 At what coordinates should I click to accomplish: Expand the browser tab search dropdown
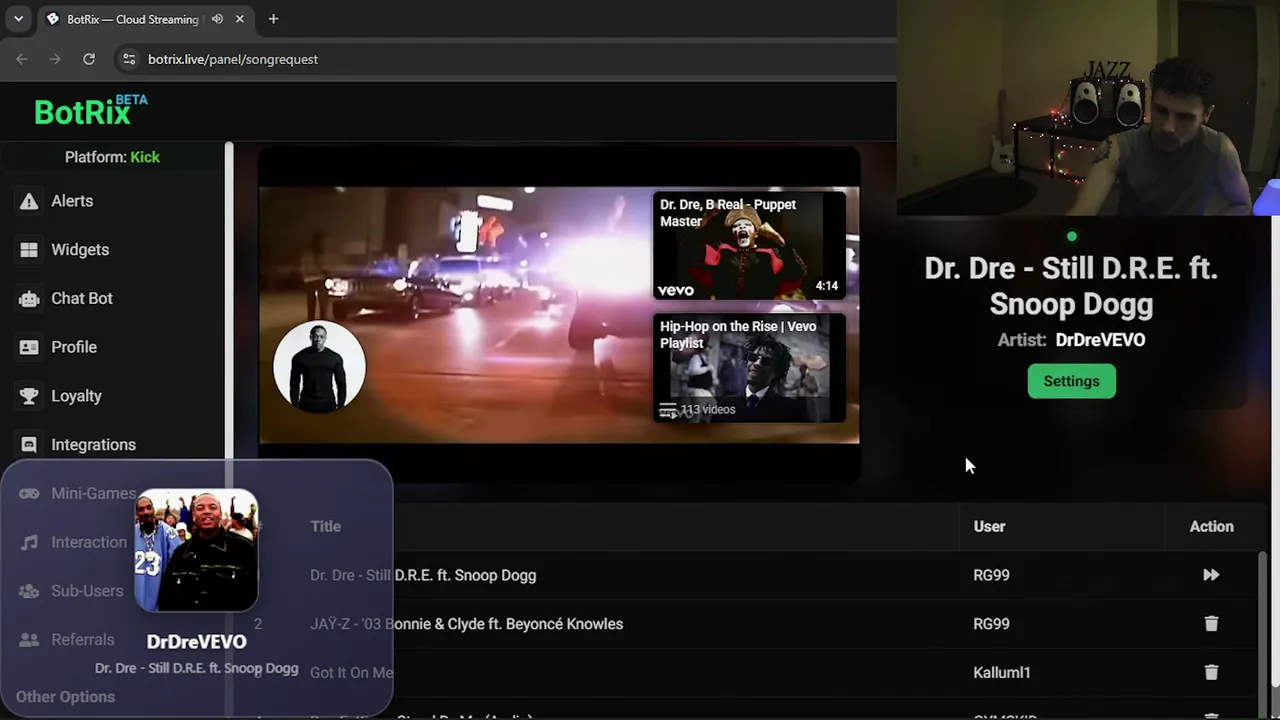tap(18, 19)
